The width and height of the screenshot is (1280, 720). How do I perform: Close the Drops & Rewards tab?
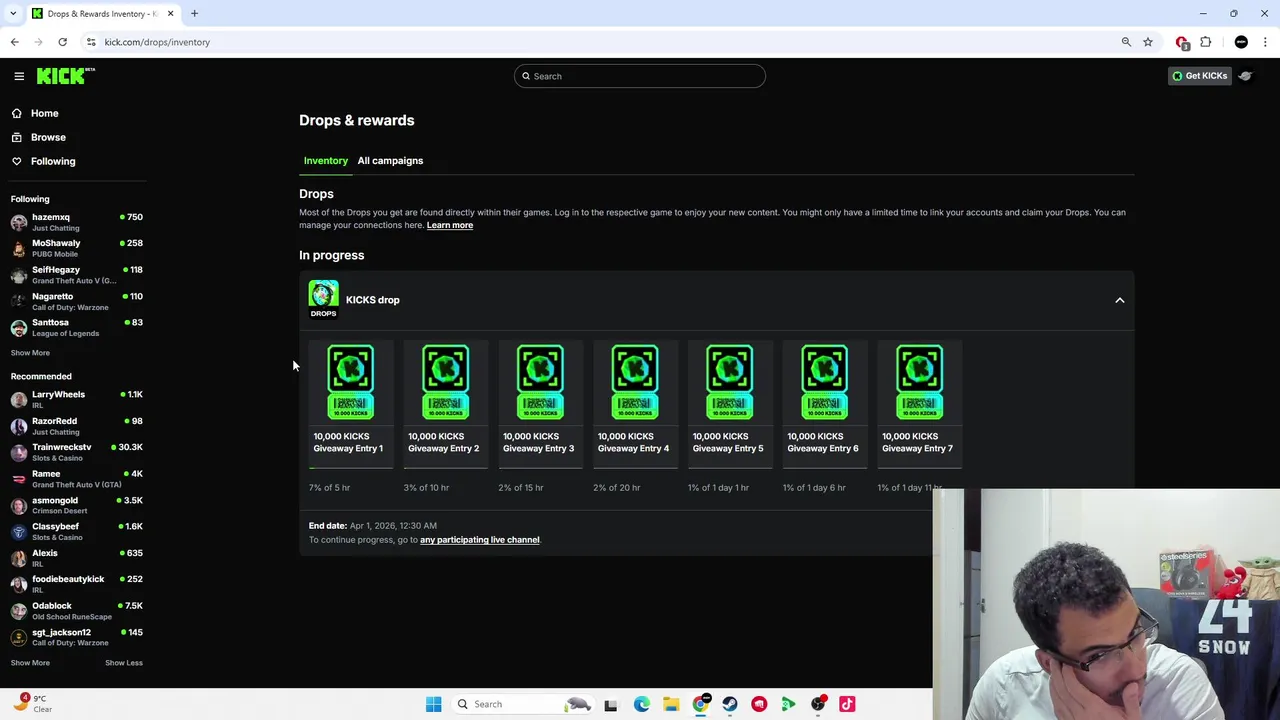[170, 13]
